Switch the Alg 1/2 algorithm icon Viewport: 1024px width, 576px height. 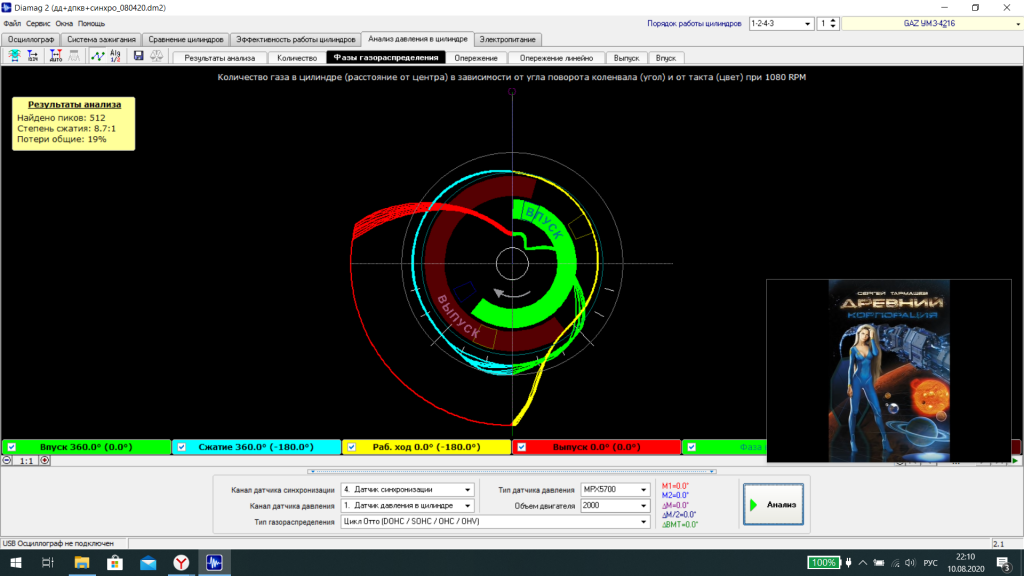pyautogui.click(x=116, y=56)
